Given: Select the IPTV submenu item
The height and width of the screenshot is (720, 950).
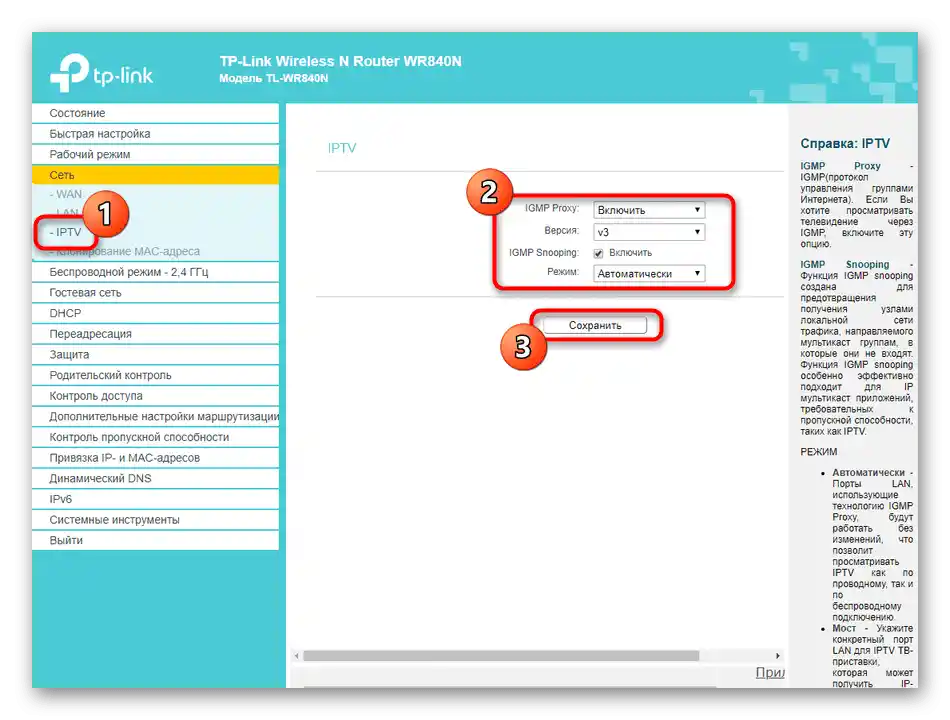Looking at the screenshot, I should click(65, 232).
